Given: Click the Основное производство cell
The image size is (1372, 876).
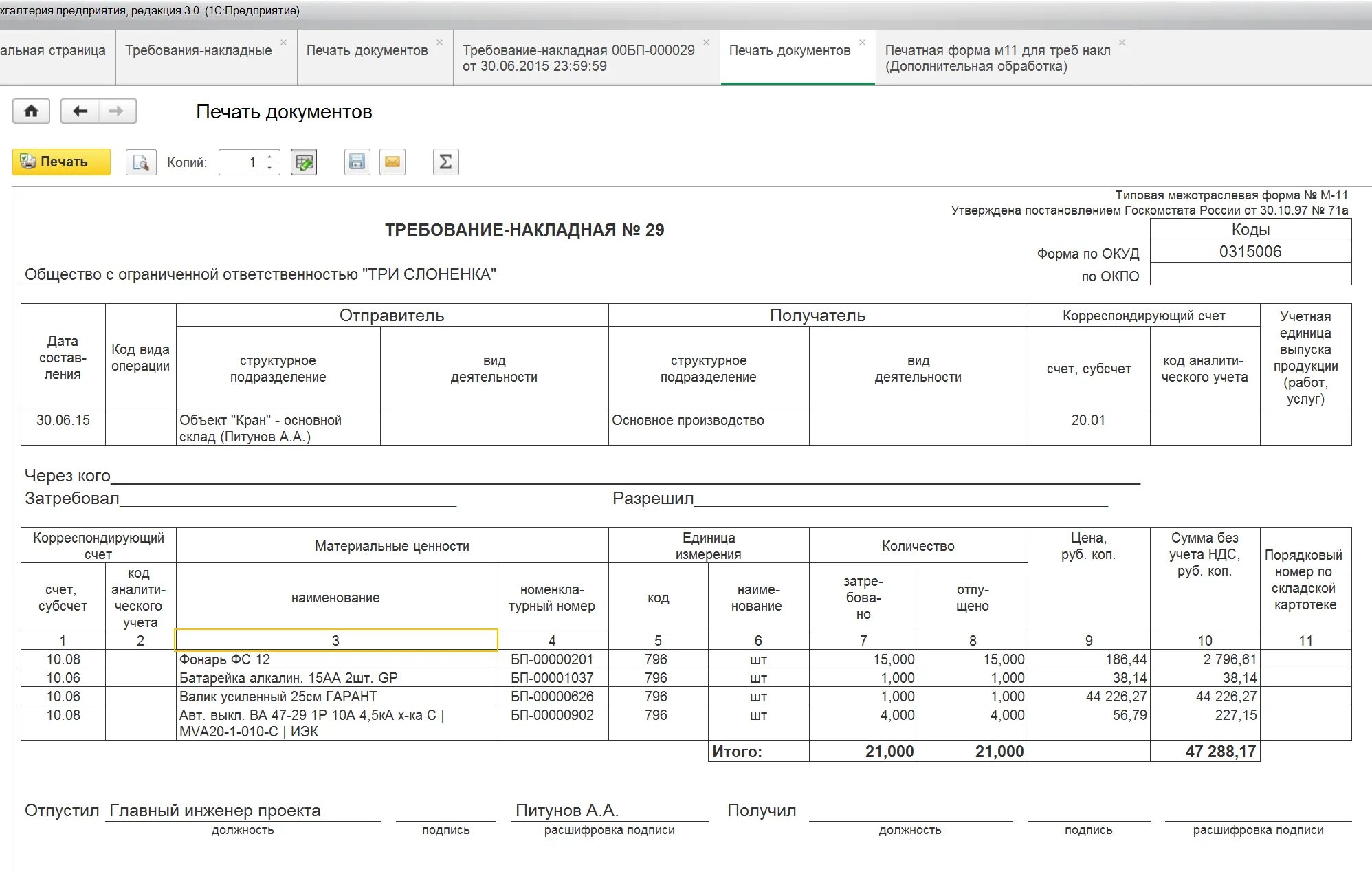Looking at the screenshot, I should pos(709,428).
